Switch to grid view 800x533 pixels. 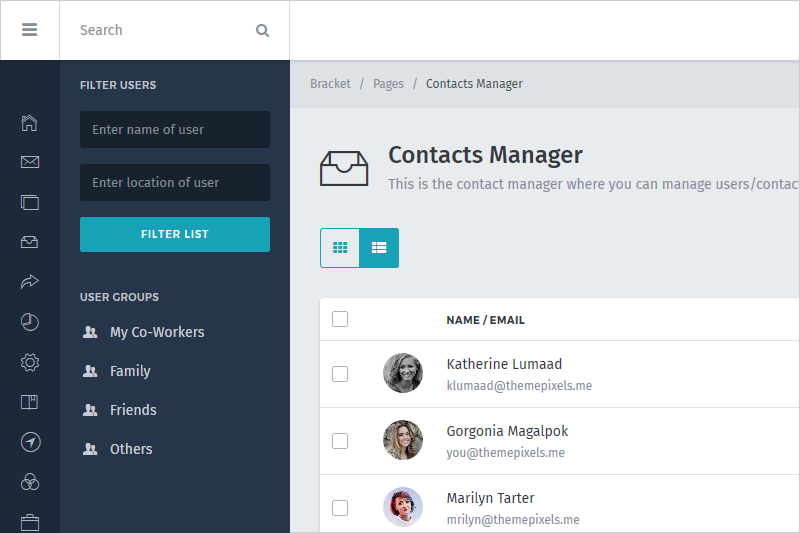pos(340,248)
